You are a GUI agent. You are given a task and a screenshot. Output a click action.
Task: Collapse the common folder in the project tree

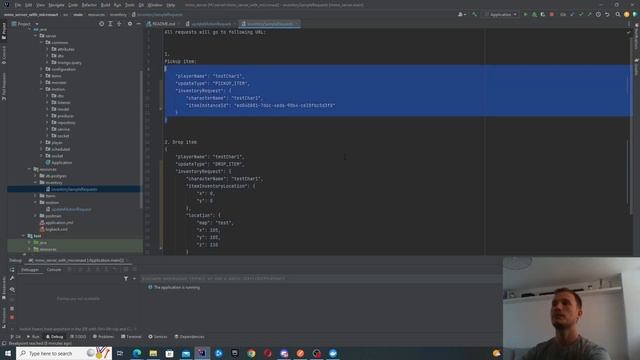42,42
